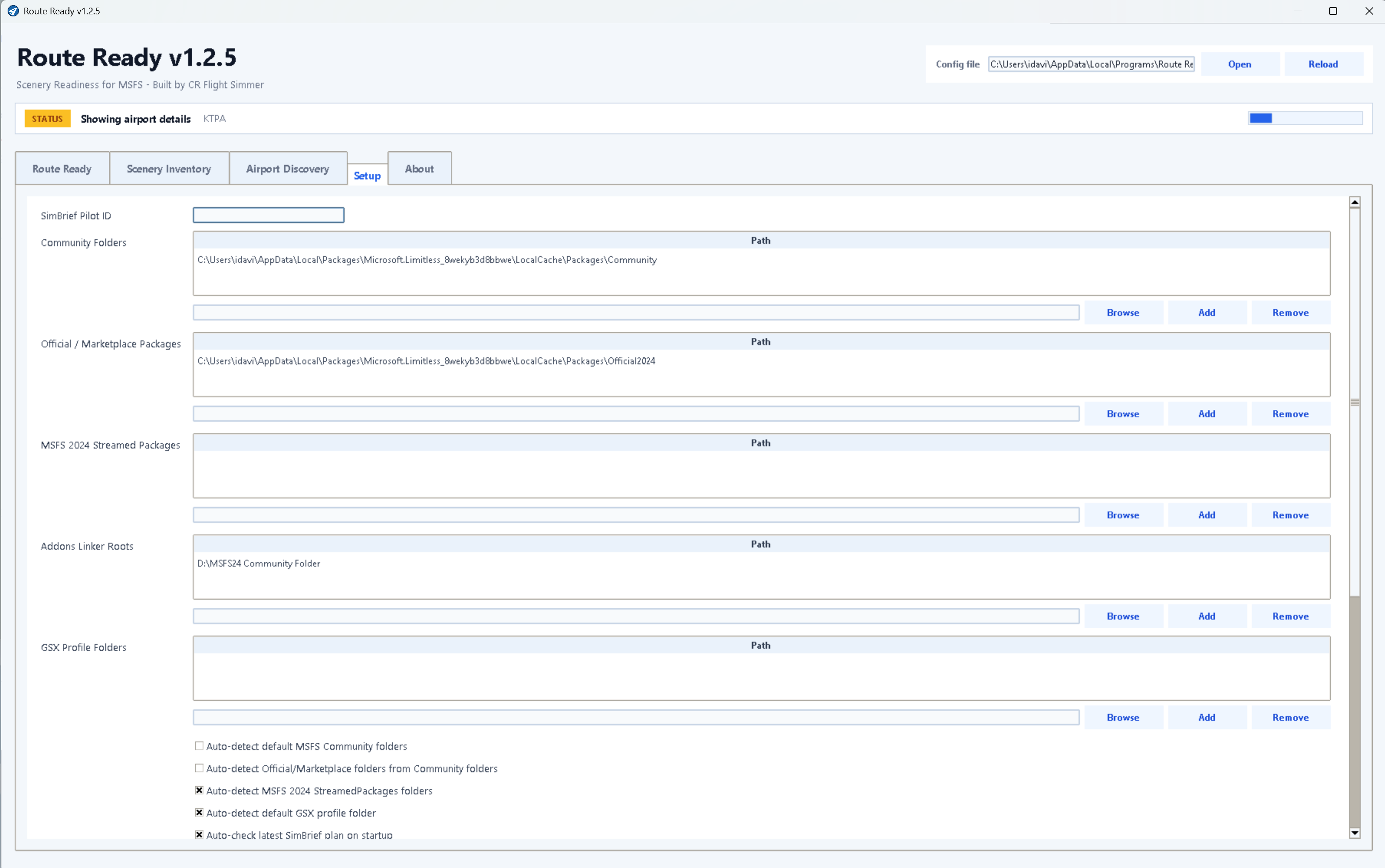Remove the selected Official / Marketplace path
The width and height of the screenshot is (1385, 868).
click(x=1290, y=414)
